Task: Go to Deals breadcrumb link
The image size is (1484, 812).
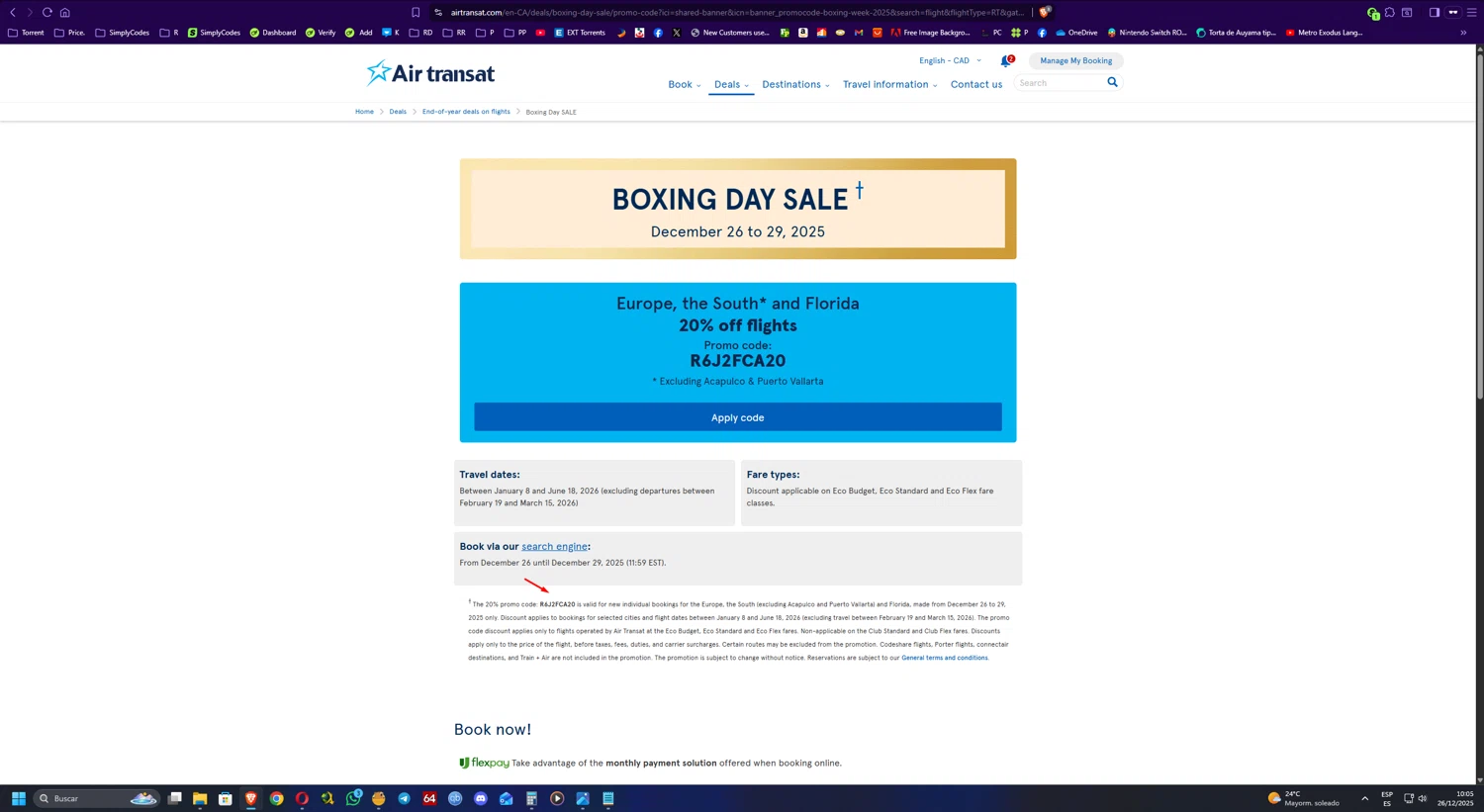Action: click(x=398, y=112)
